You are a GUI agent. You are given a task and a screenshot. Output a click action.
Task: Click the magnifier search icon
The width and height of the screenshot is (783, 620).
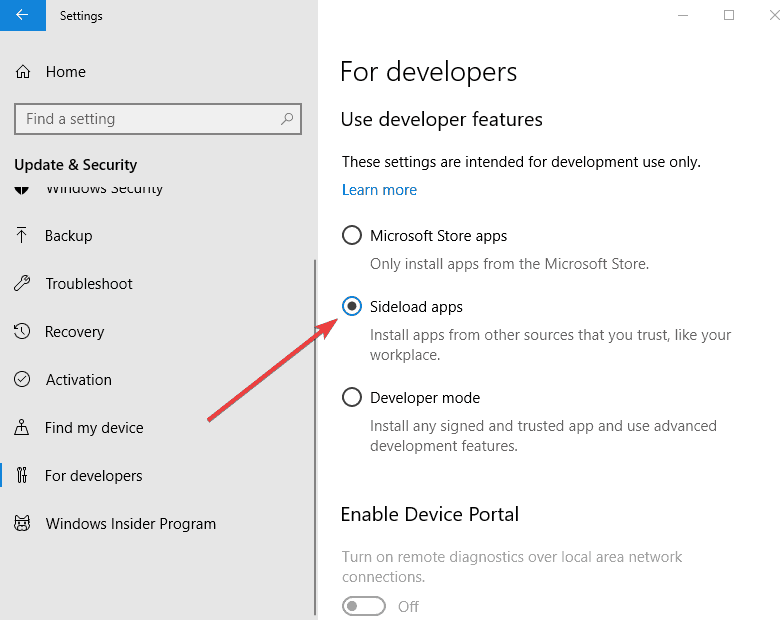[287, 119]
